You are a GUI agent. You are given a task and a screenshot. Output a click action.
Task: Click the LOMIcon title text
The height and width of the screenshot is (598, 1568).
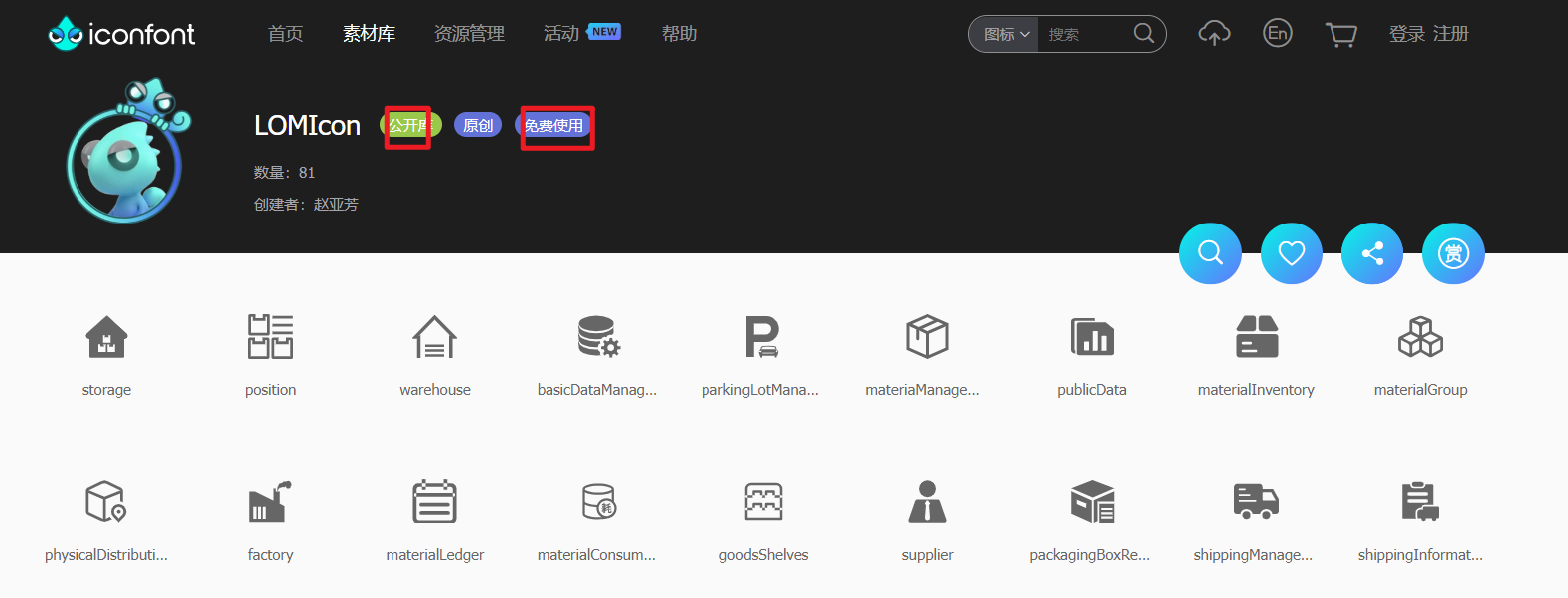tap(307, 126)
